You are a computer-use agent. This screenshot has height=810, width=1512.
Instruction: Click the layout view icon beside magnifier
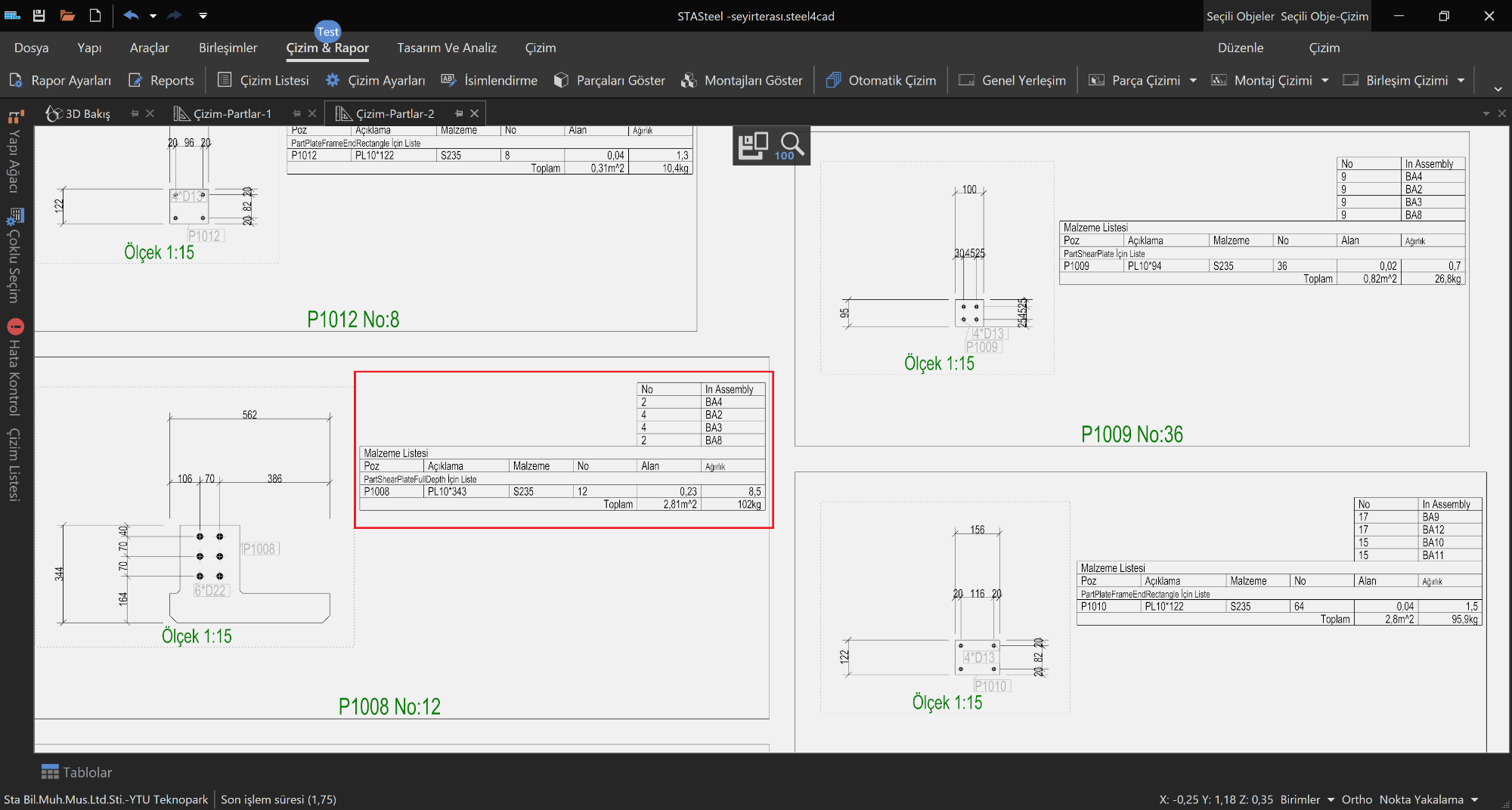pyautogui.click(x=752, y=145)
